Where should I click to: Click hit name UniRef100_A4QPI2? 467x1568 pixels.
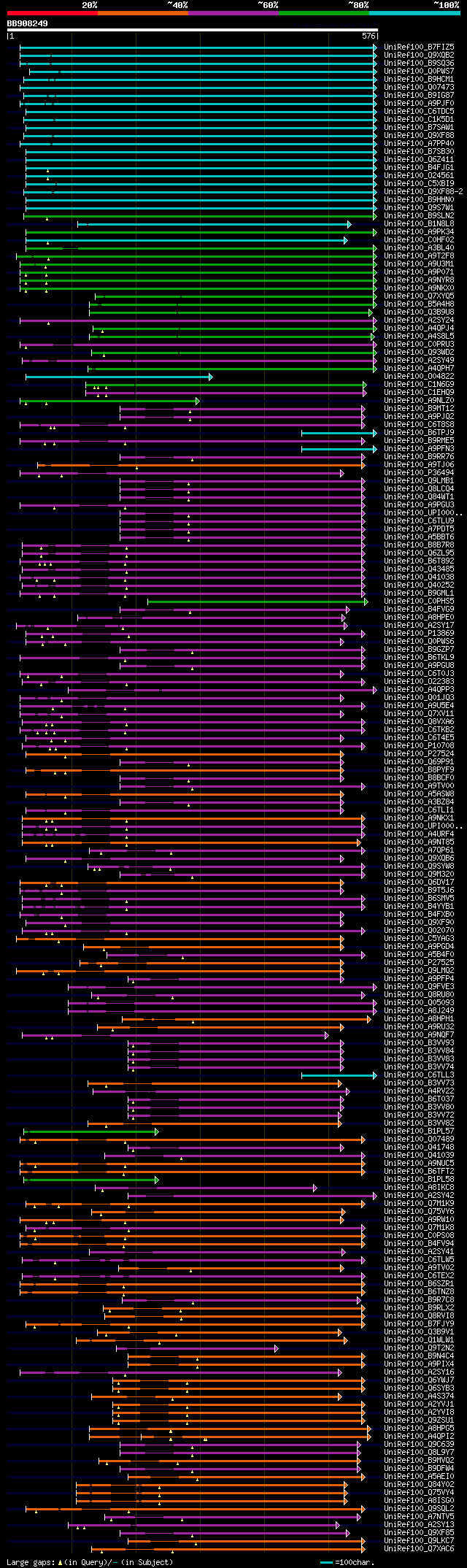419,1436
